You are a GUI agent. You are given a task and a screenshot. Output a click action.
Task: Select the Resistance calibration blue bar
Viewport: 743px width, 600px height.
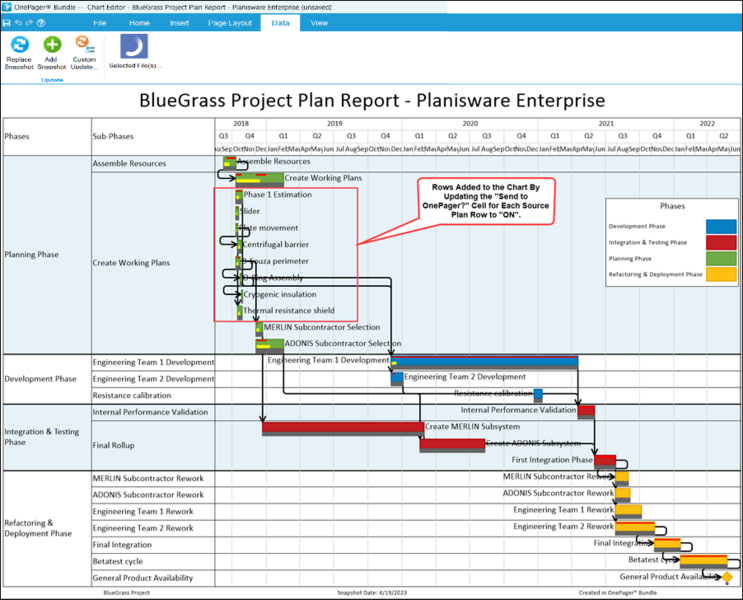(x=538, y=395)
